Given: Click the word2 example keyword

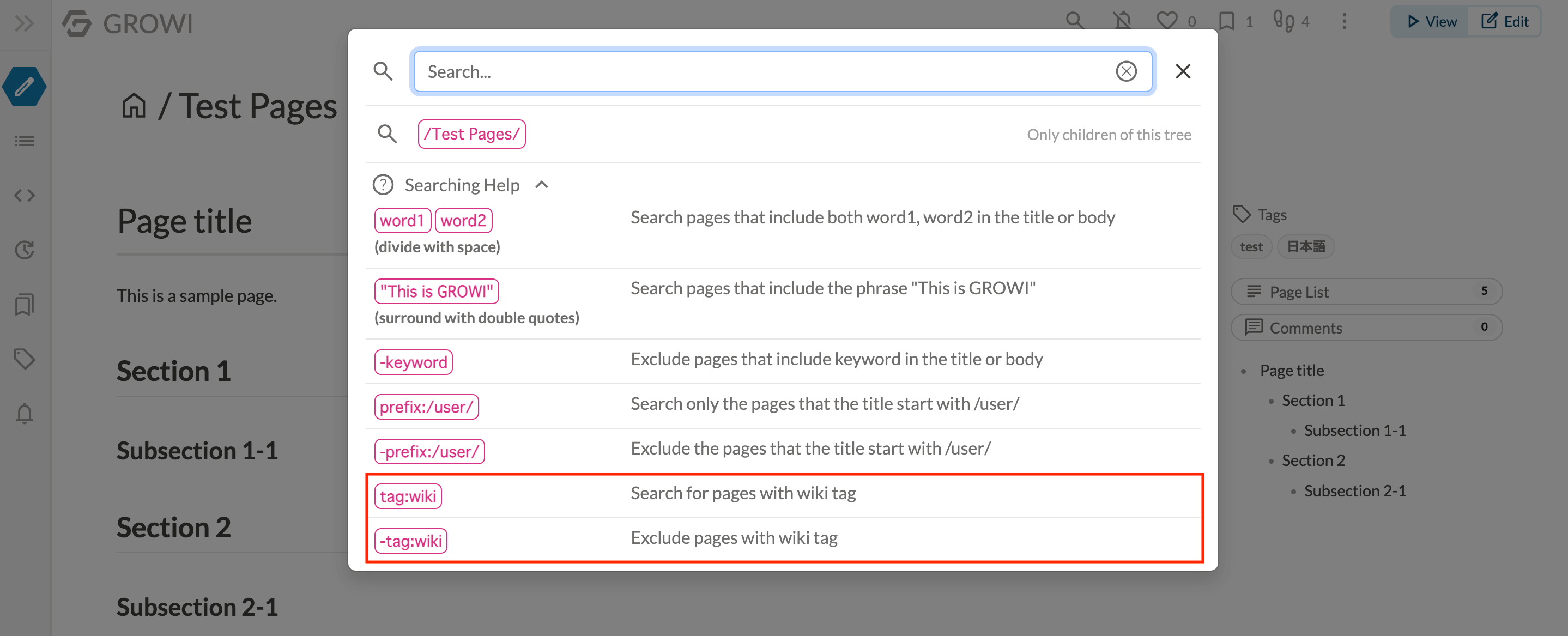Looking at the screenshot, I should click(x=463, y=220).
